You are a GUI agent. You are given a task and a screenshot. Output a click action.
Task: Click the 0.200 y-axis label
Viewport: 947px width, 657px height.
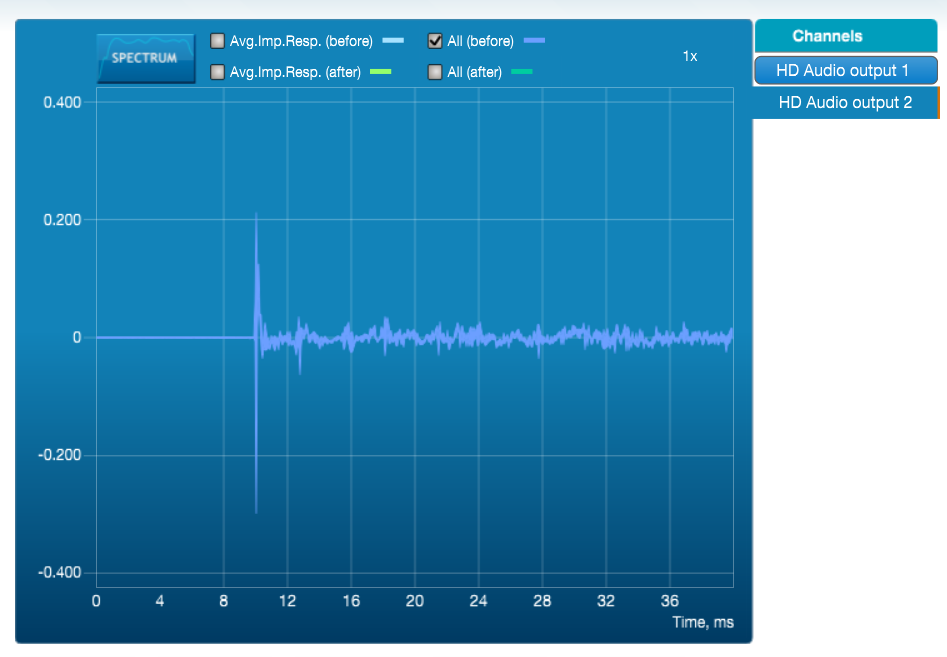[62, 220]
